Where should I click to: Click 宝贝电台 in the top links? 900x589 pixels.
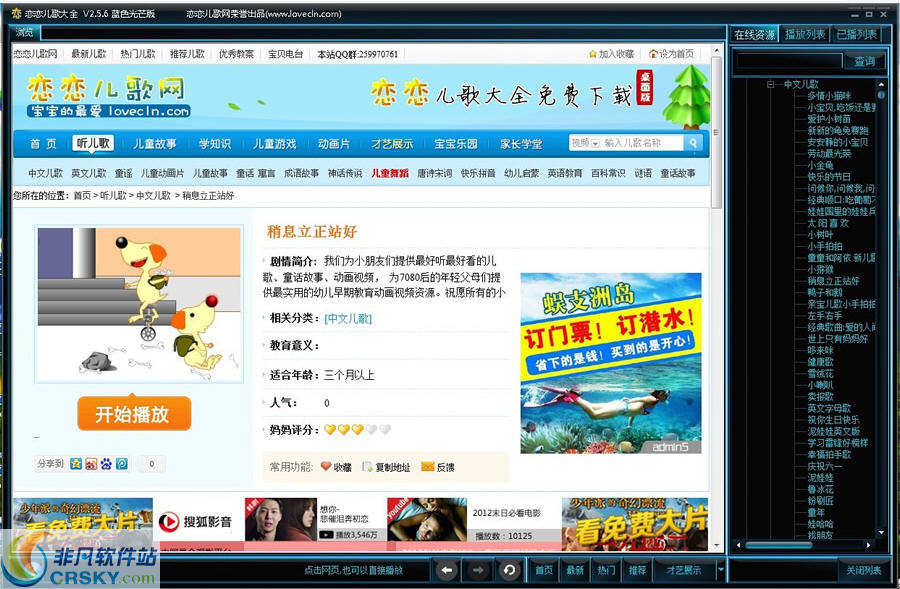285,54
